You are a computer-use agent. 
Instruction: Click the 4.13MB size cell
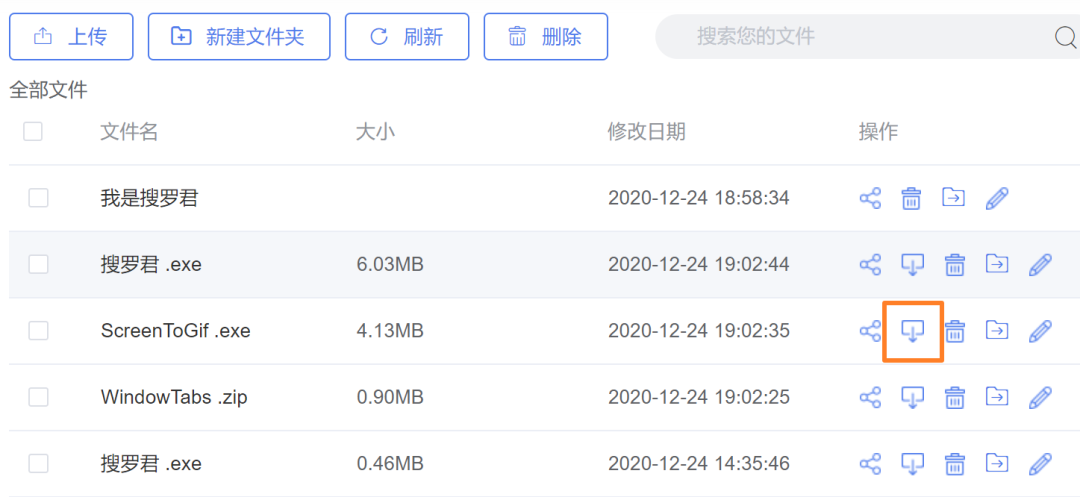390,331
